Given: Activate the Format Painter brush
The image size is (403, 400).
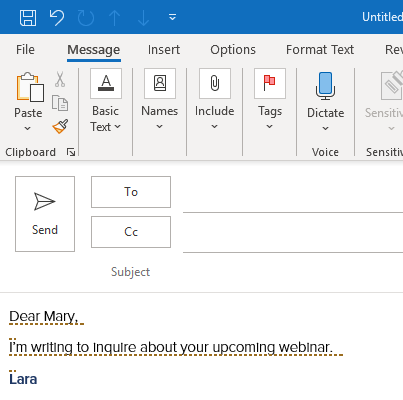Looking at the screenshot, I should click(x=60, y=126).
